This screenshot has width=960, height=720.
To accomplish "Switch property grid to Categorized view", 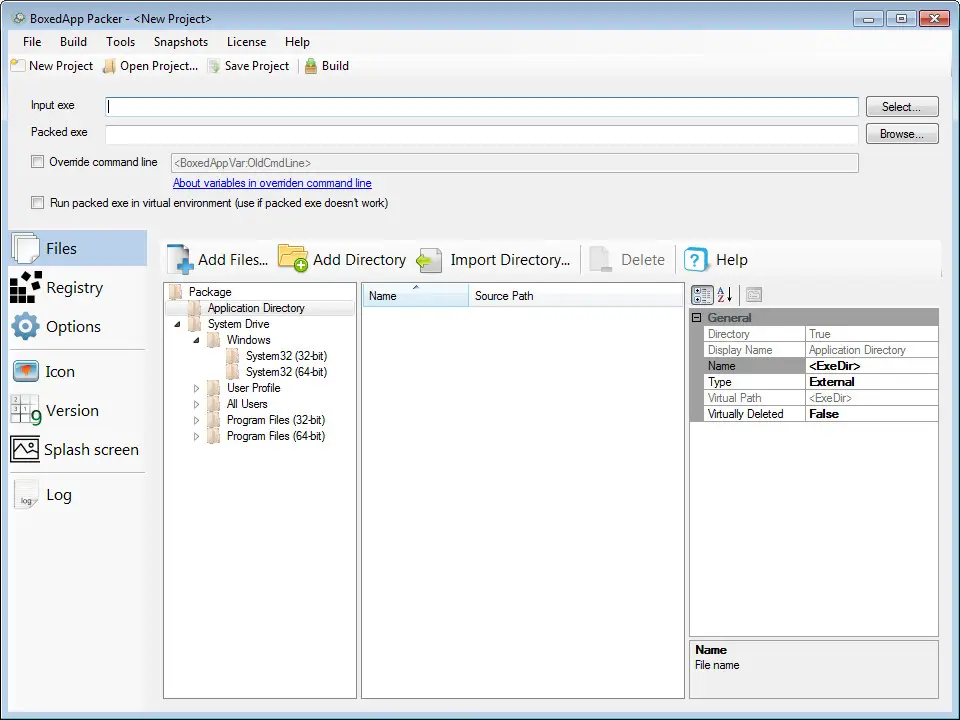I will click(x=702, y=295).
